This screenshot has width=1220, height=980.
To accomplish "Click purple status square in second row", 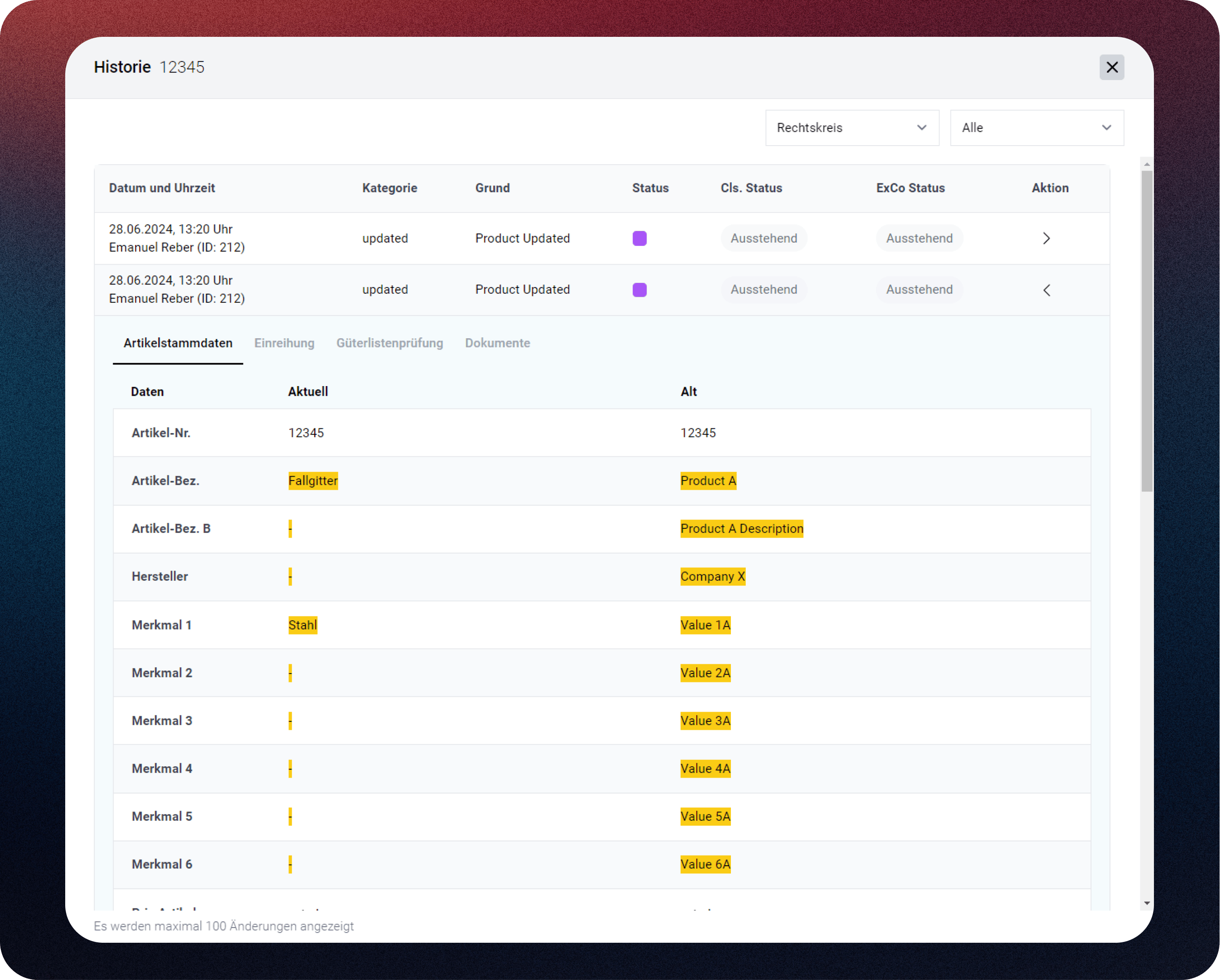I will coord(639,290).
